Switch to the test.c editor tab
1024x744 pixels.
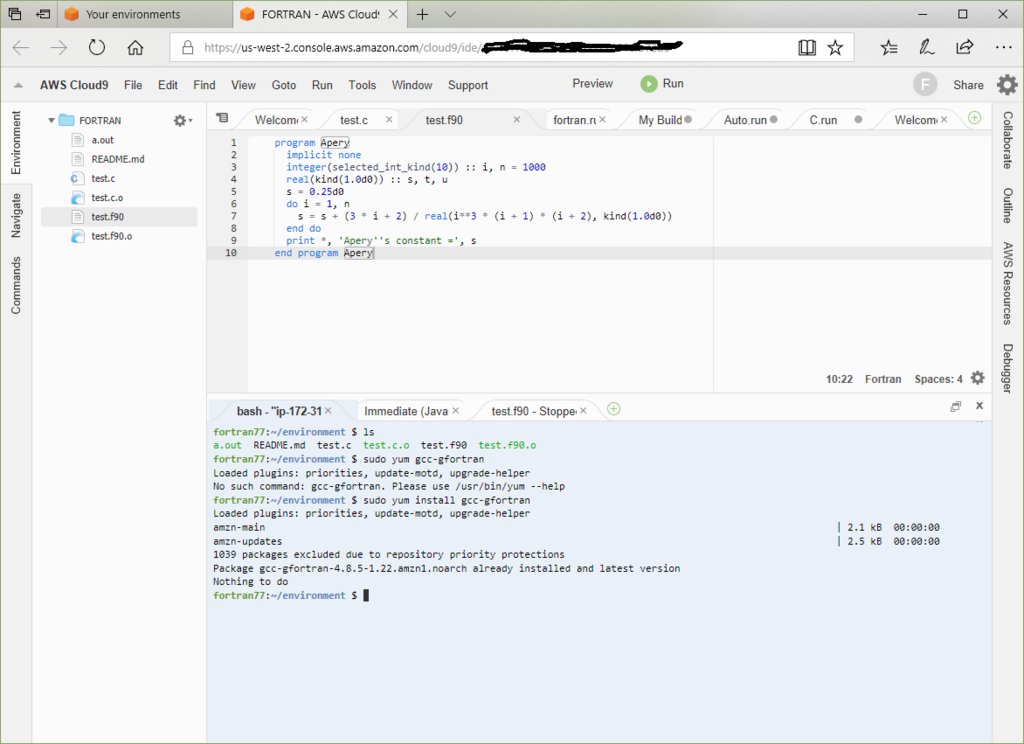click(x=354, y=120)
